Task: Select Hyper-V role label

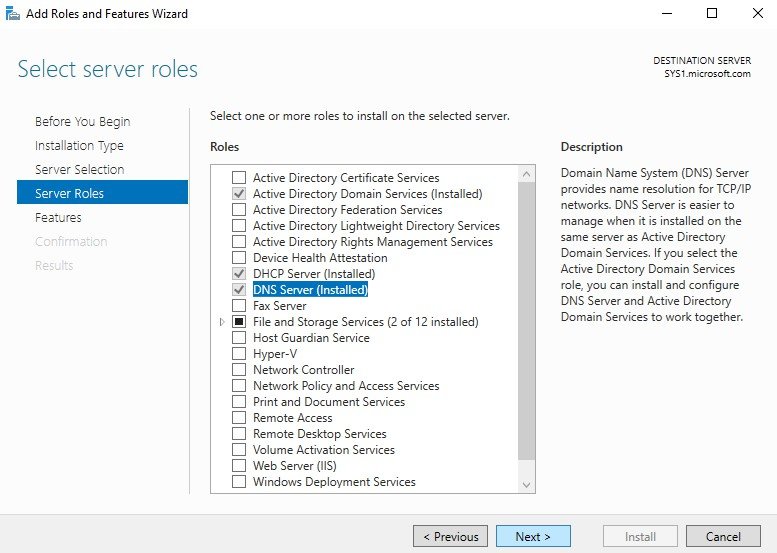Action: click(x=275, y=354)
